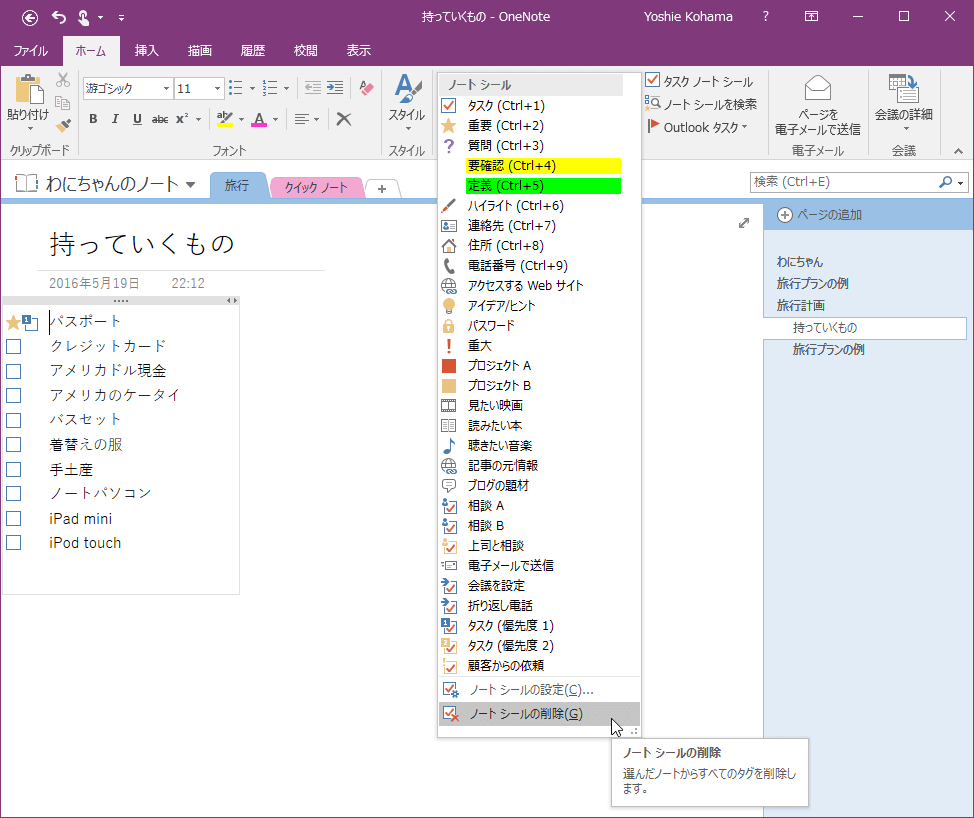Pick the pink font color A swatch
The height and width of the screenshot is (818, 974).
point(260,120)
